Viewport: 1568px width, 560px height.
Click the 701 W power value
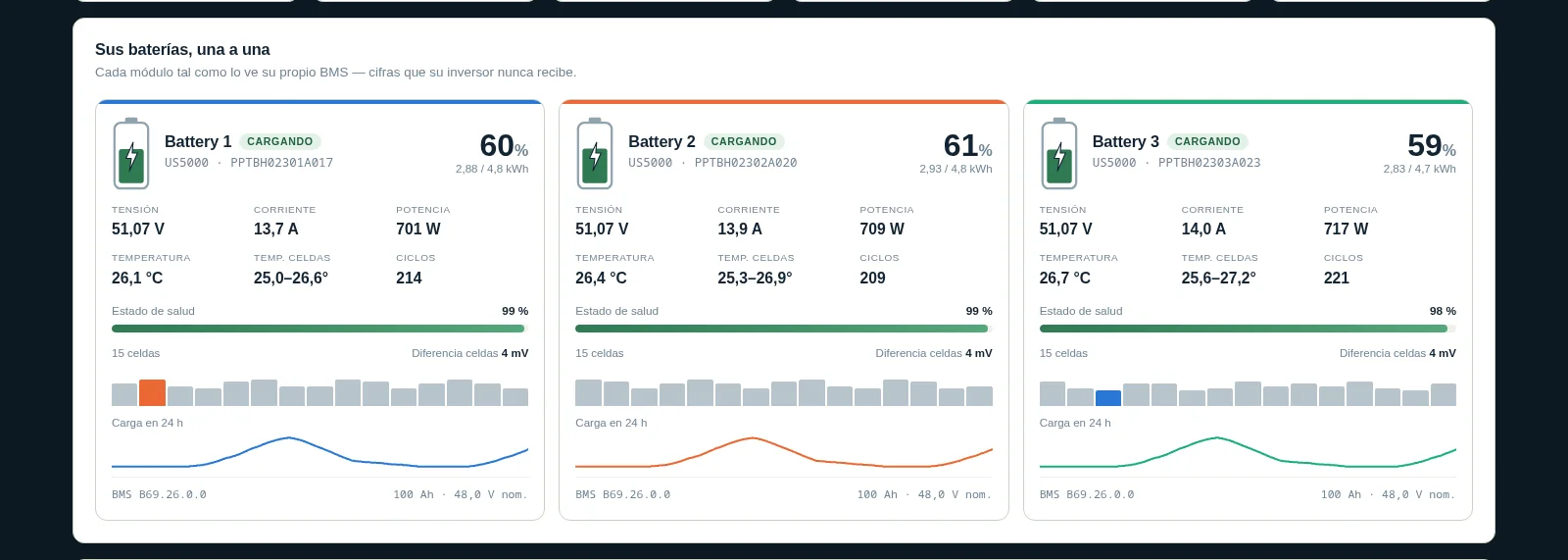418,229
